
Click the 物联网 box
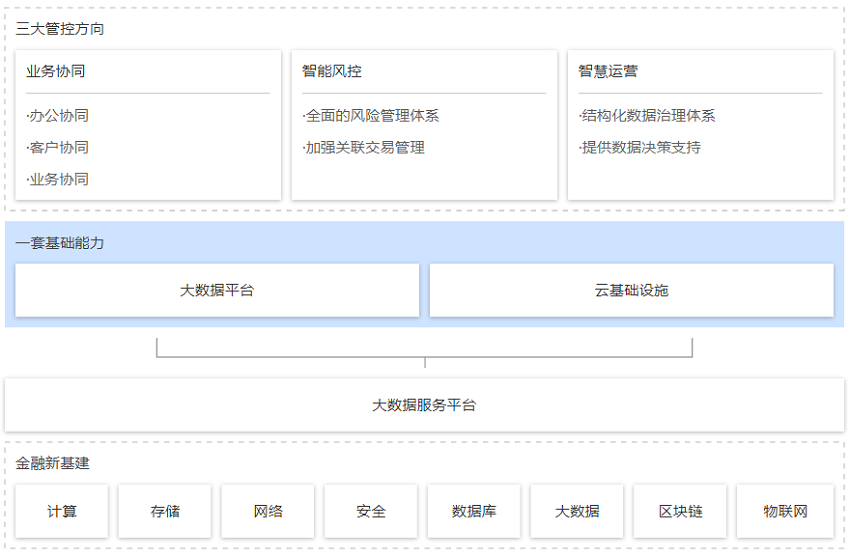click(x=785, y=511)
